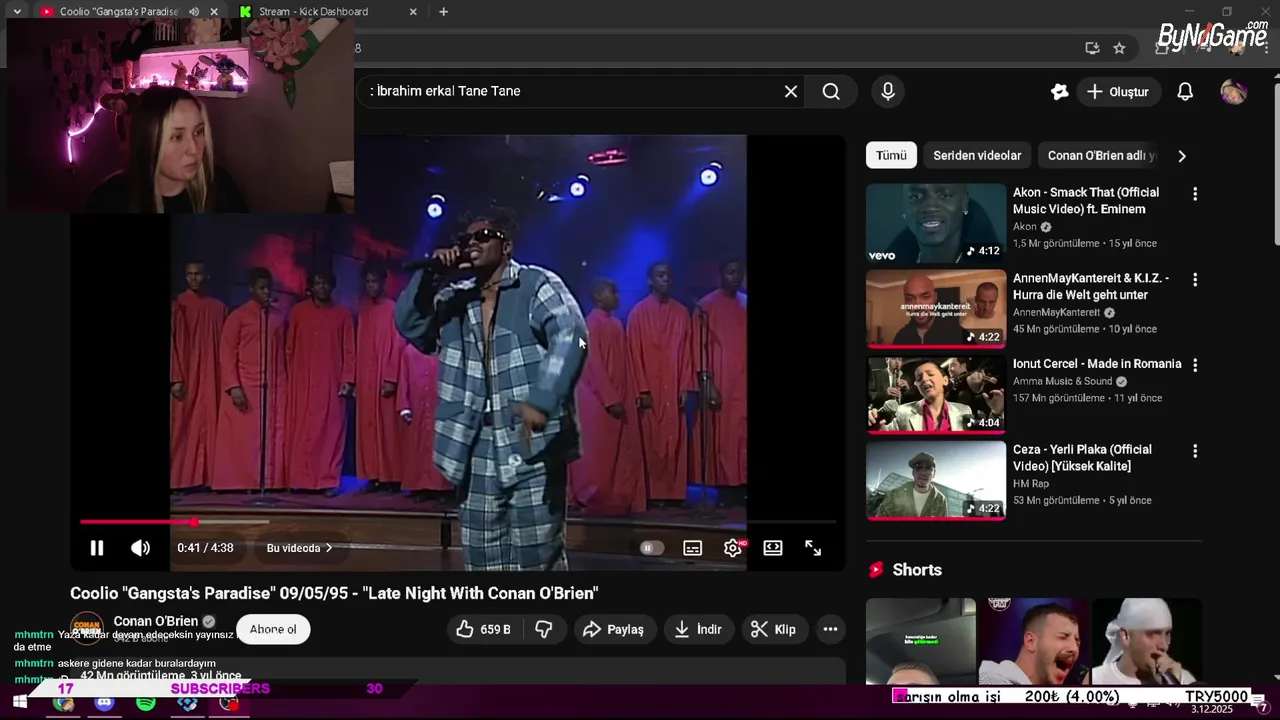The image size is (1280, 720).
Task: Open options menu for Ceza Yerli Plaka
Action: (1194, 451)
